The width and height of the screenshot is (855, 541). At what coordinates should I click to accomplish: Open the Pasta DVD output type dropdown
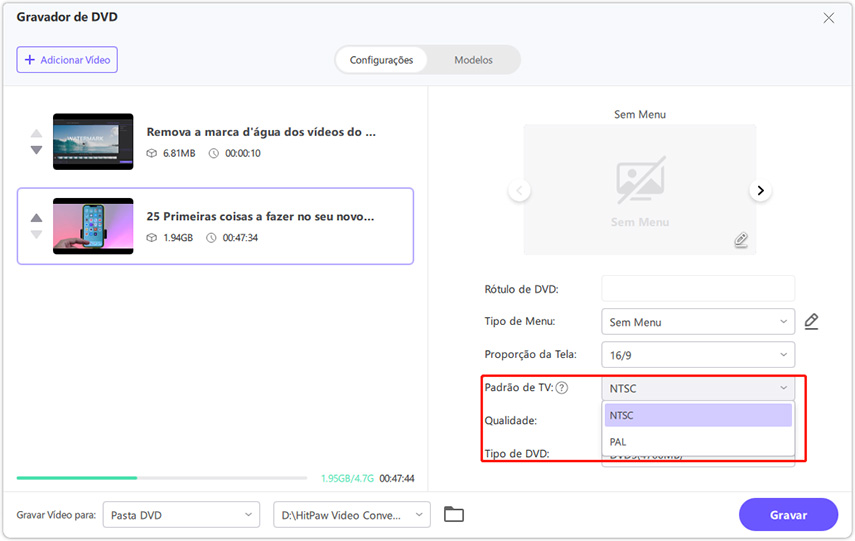coord(181,515)
